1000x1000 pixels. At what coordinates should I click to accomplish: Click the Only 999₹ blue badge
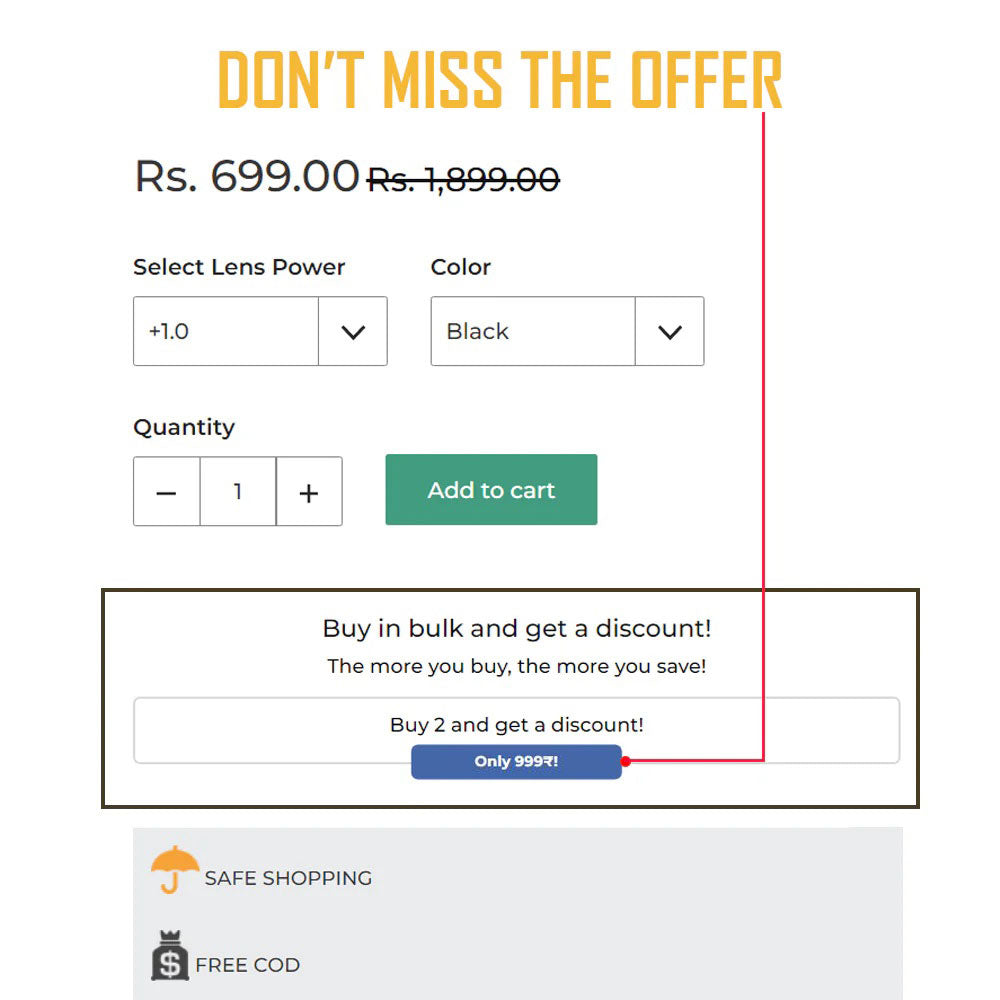tap(516, 762)
